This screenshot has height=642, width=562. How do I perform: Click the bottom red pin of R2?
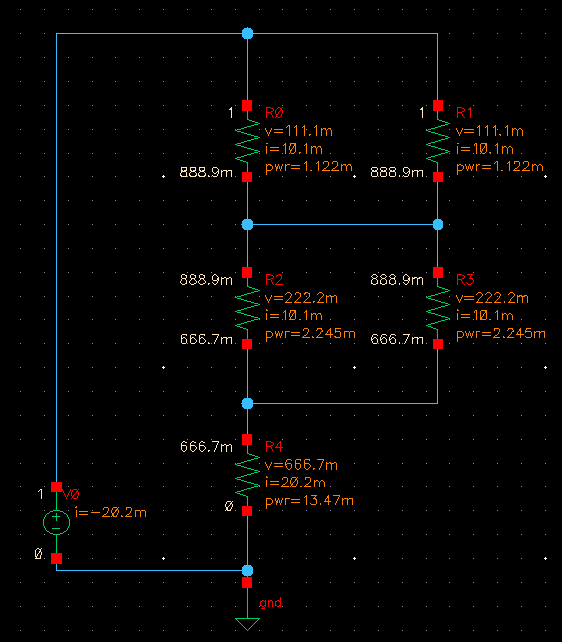pos(247,344)
